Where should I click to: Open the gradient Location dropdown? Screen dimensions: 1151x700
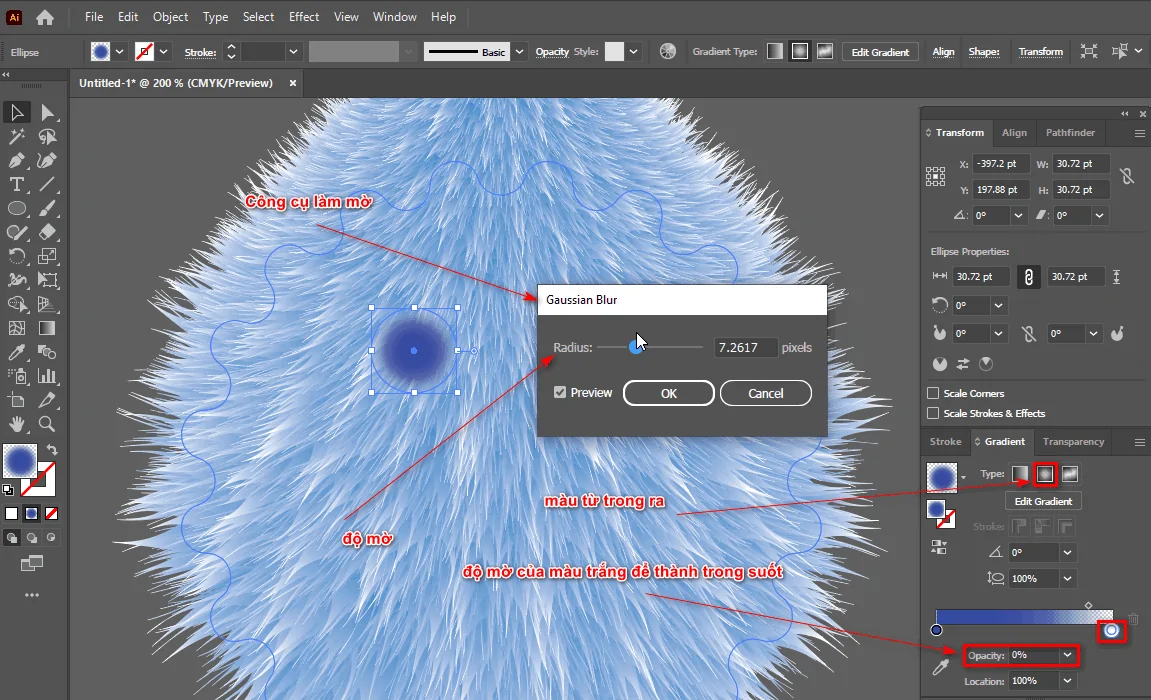[1068, 681]
